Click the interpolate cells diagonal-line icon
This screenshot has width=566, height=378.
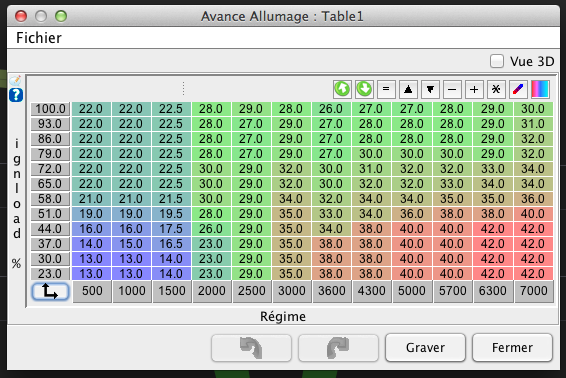pos(518,89)
